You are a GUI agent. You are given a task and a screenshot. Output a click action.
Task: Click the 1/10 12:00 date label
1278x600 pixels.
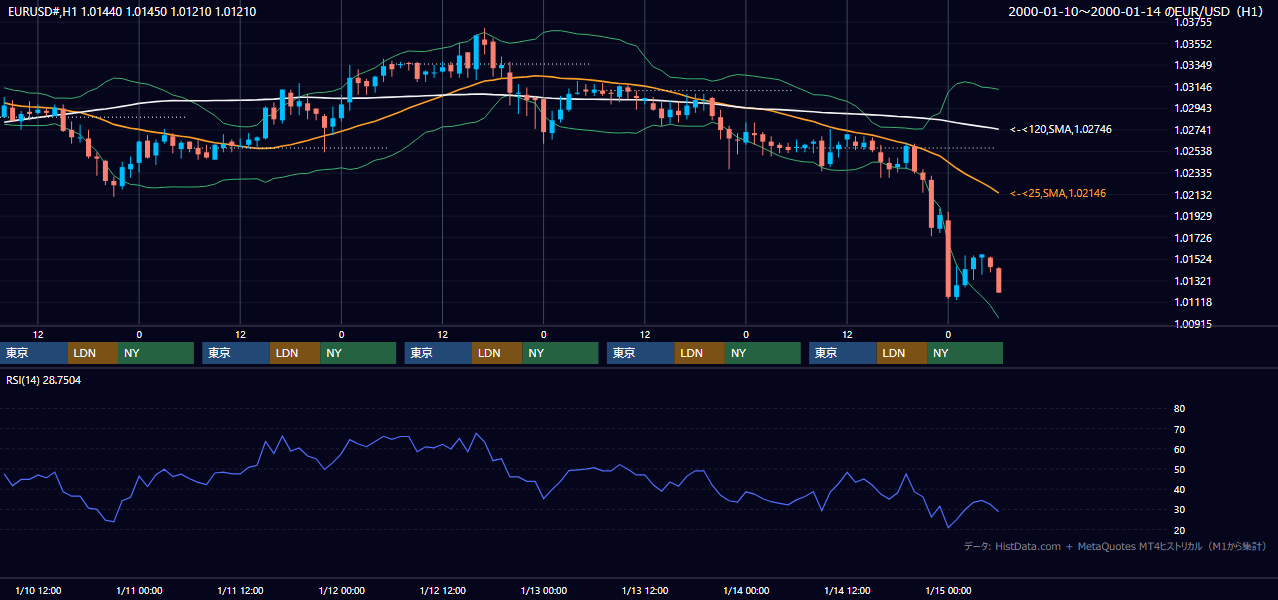click(x=38, y=591)
